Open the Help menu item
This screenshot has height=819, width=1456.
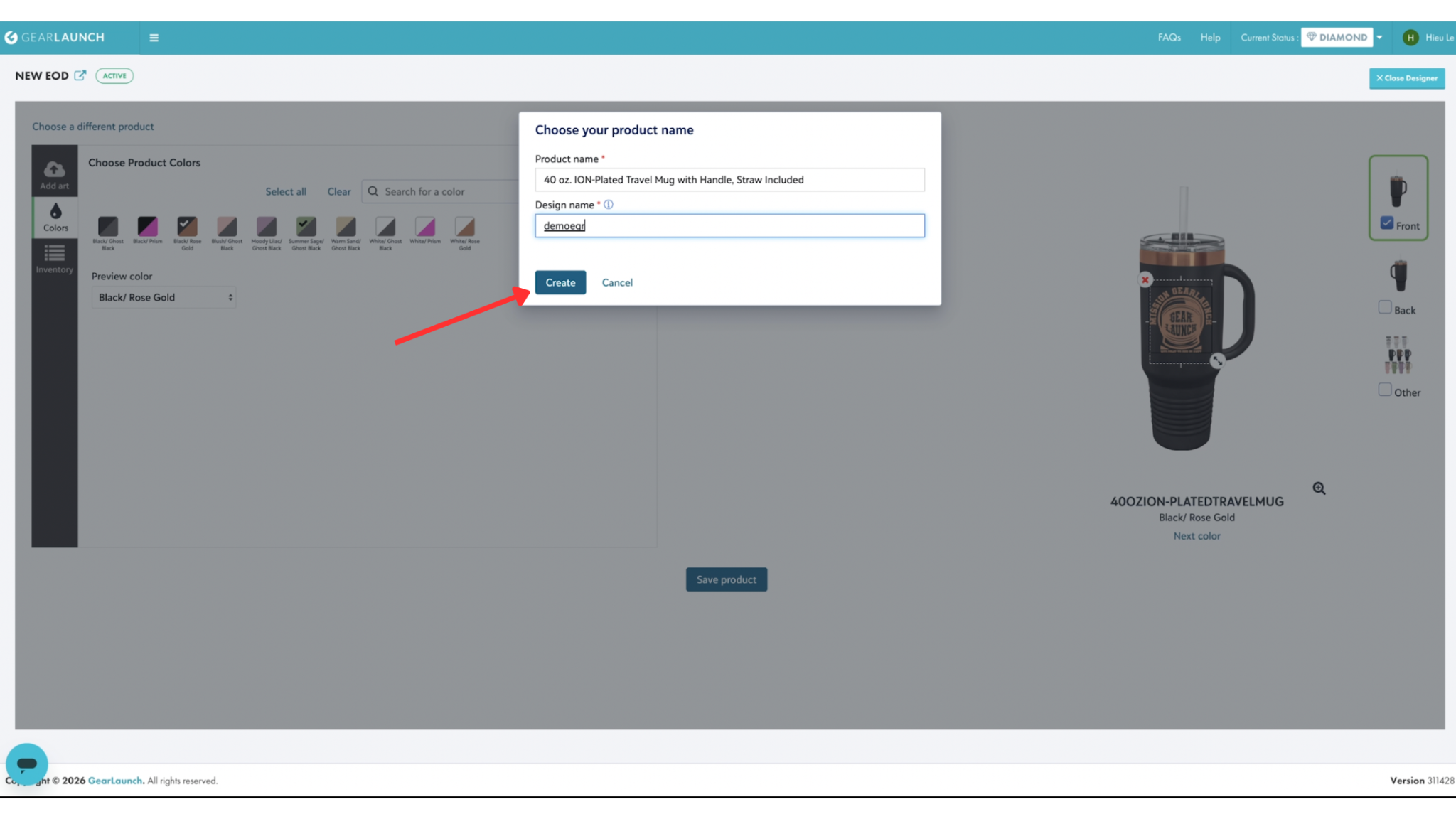[x=1210, y=38]
